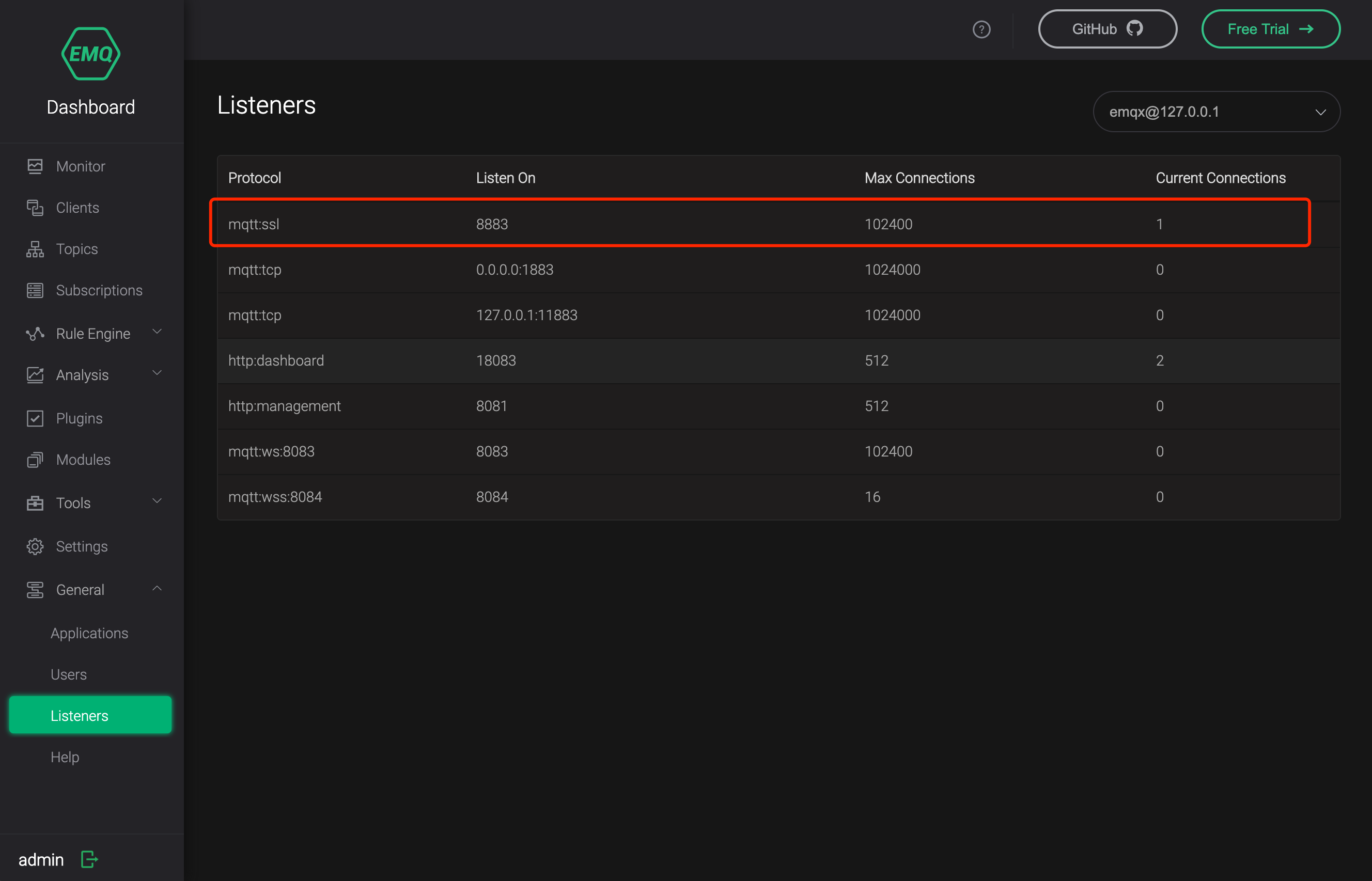Click the Plugins icon in sidebar

33,418
